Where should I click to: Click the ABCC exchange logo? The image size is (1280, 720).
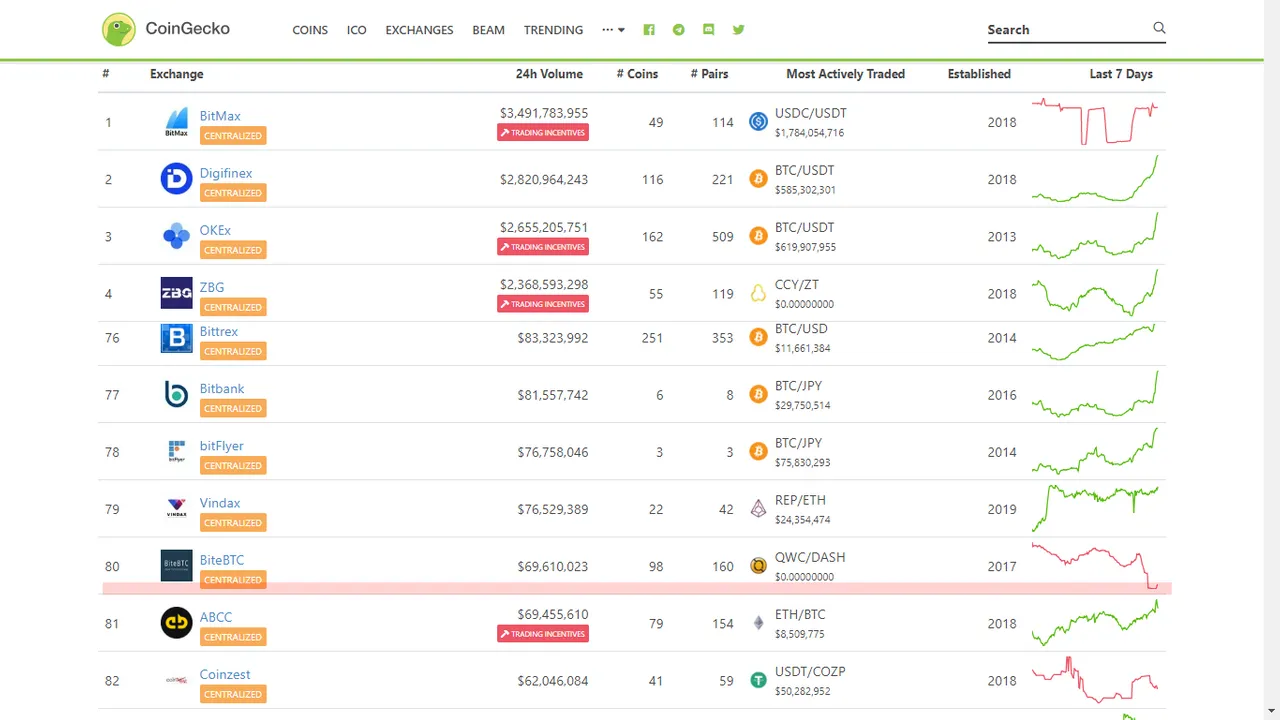177,623
